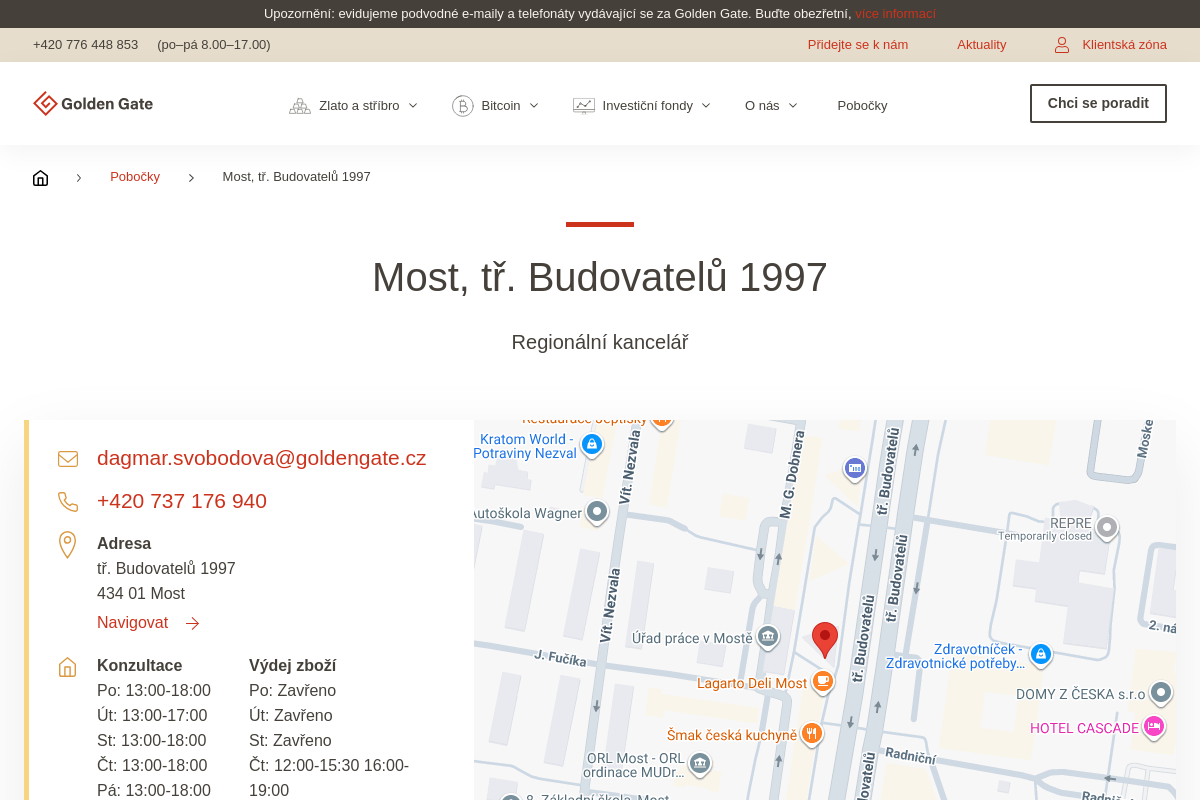
Task: Click the Navigovat link
Action: tap(132, 623)
